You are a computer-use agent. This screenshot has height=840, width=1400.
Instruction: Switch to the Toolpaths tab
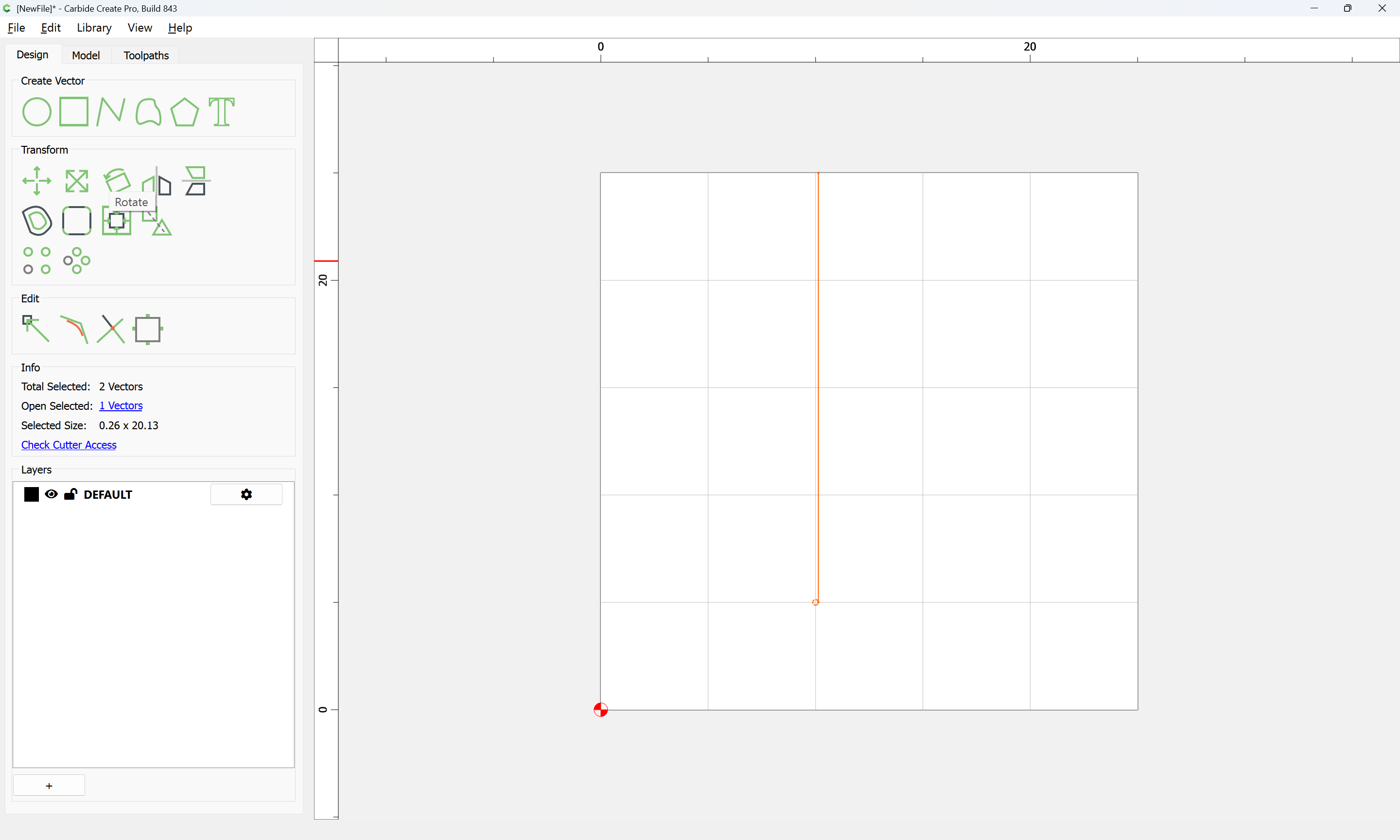click(x=146, y=55)
